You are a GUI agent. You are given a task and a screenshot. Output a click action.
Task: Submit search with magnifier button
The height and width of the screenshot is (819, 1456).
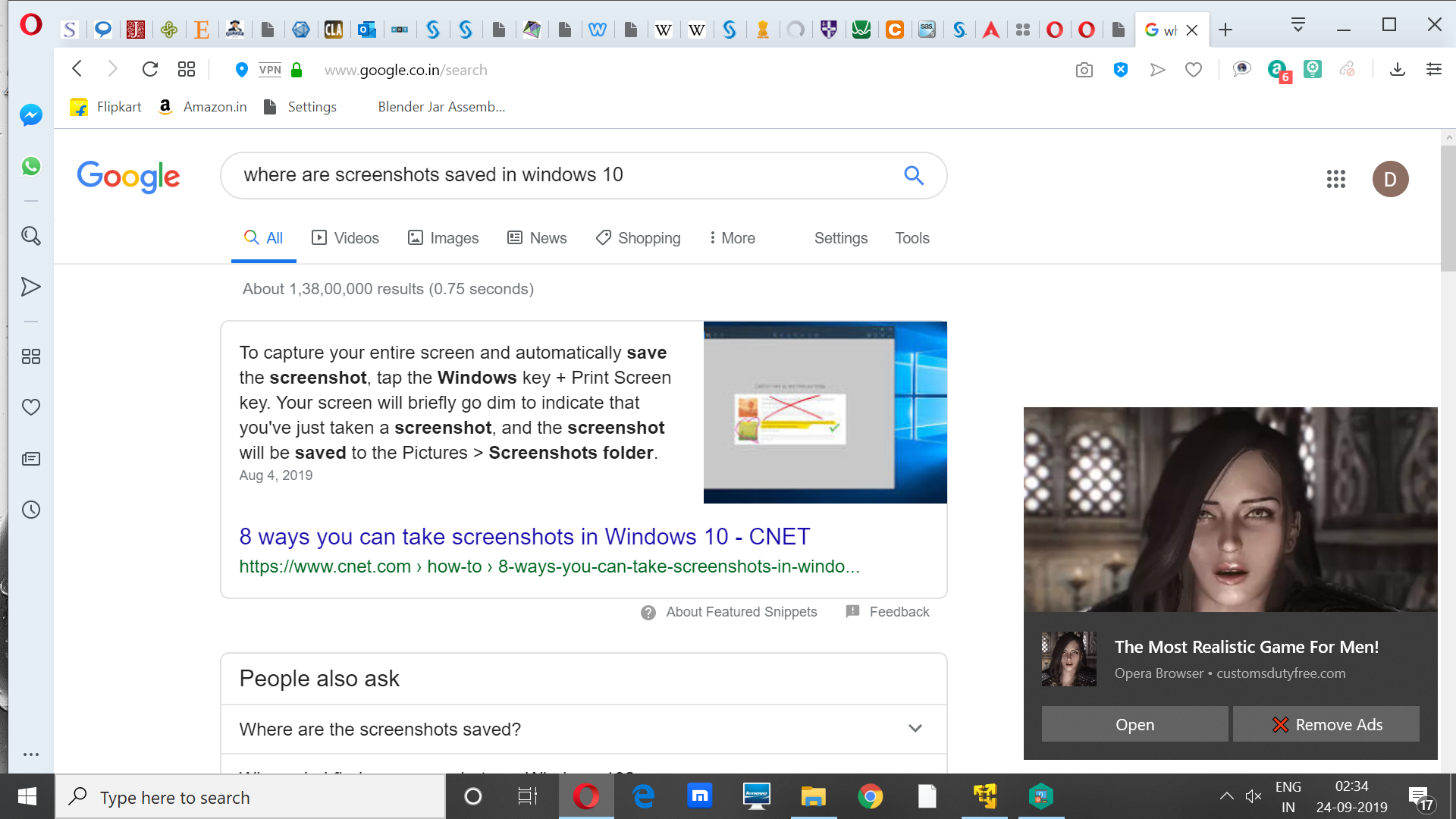pos(914,176)
